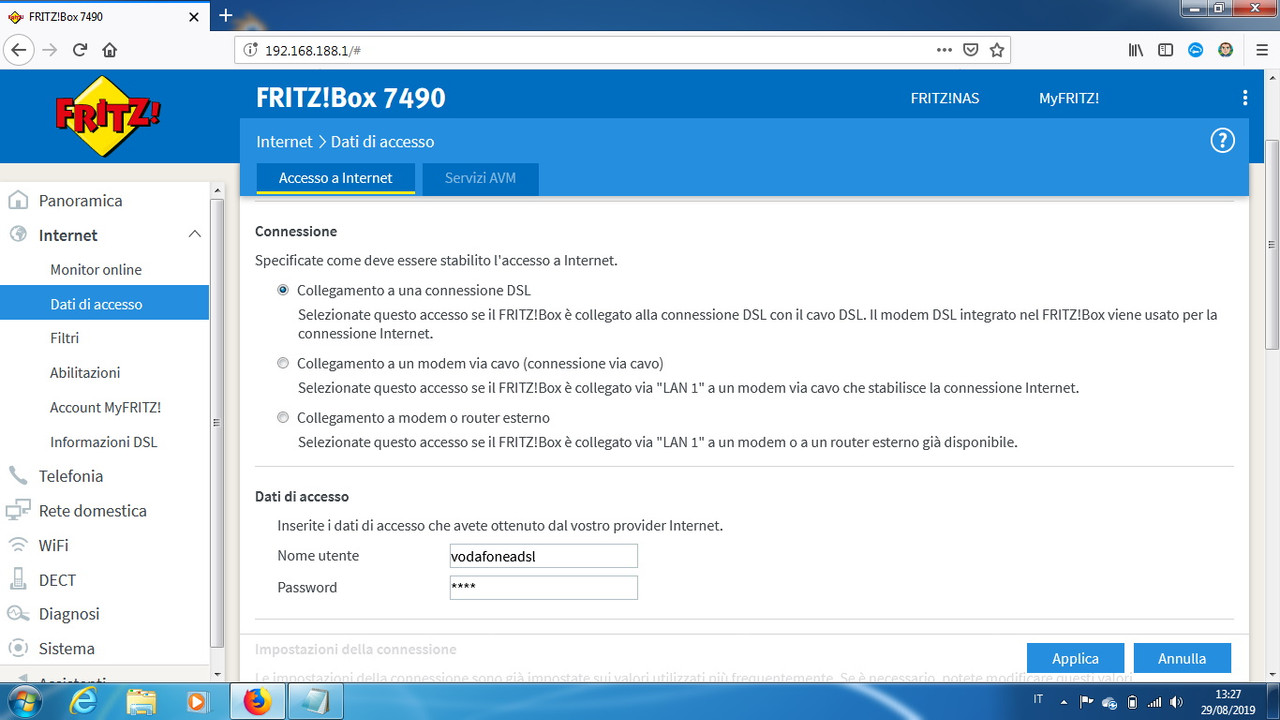The width and height of the screenshot is (1280, 720).
Task: Open Monitor online page
Action: [96, 269]
